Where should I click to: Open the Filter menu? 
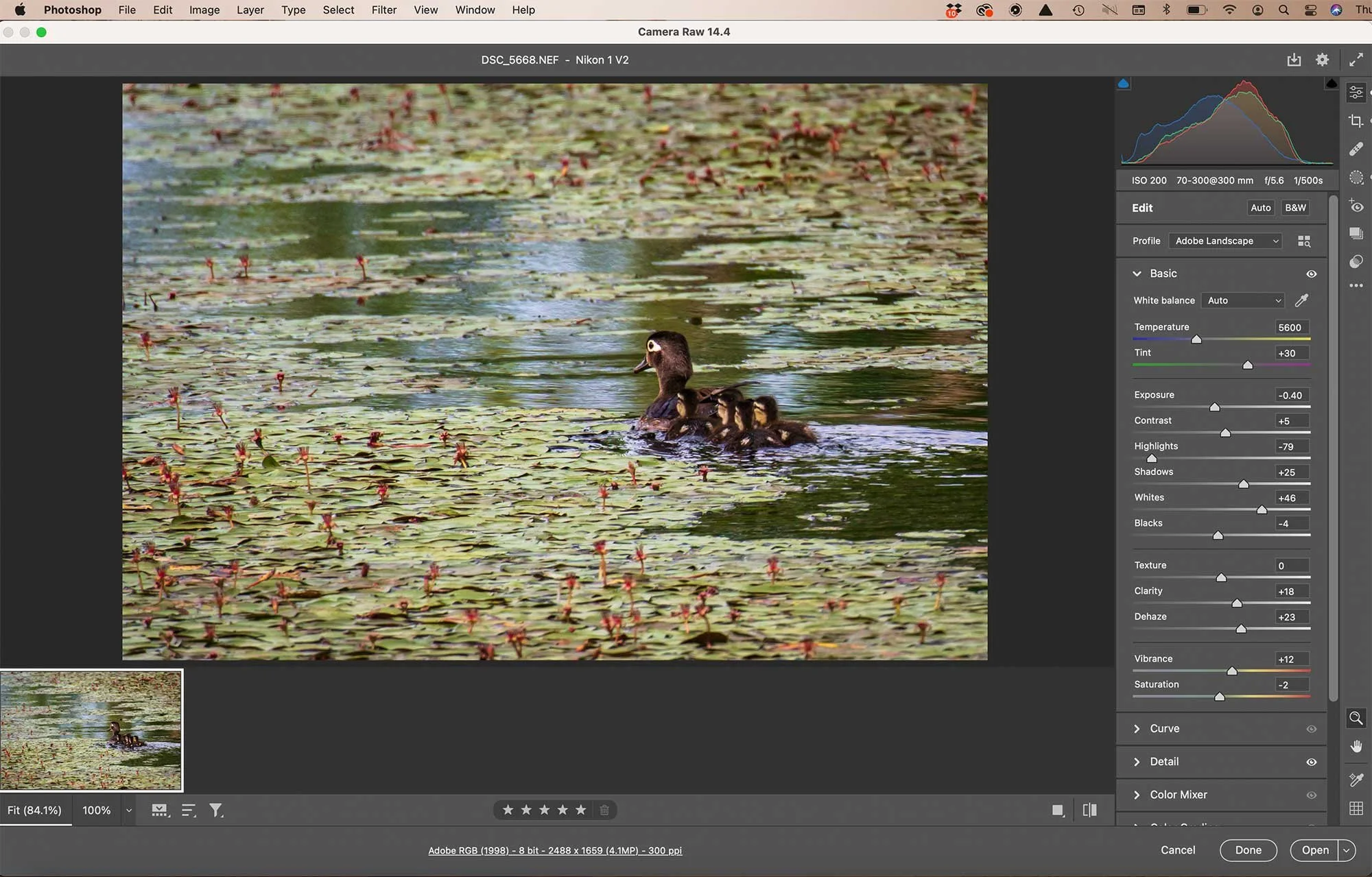pyautogui.click(x=383, y=10)
